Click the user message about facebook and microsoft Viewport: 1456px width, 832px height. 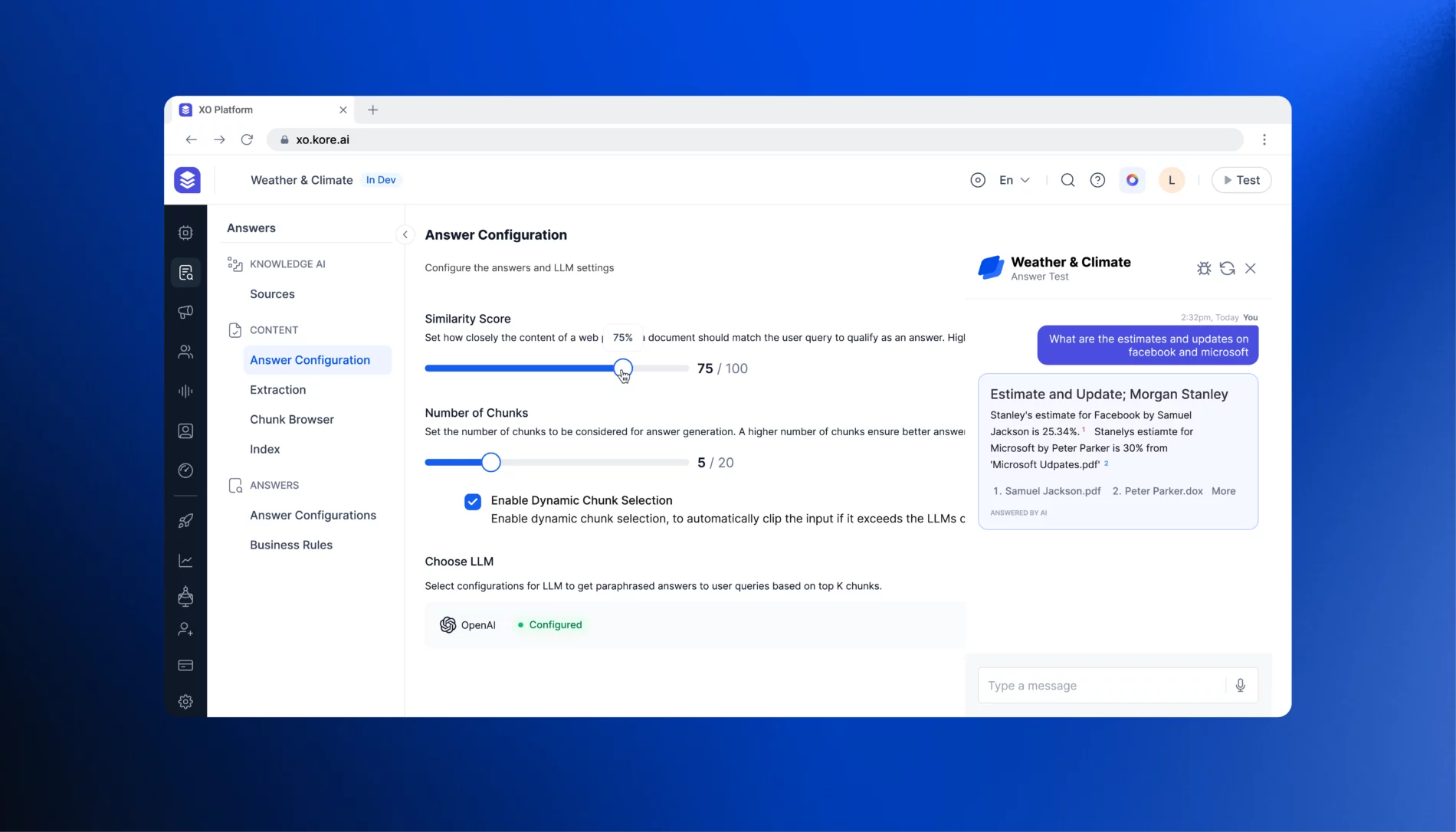(x=1148, y=346)
